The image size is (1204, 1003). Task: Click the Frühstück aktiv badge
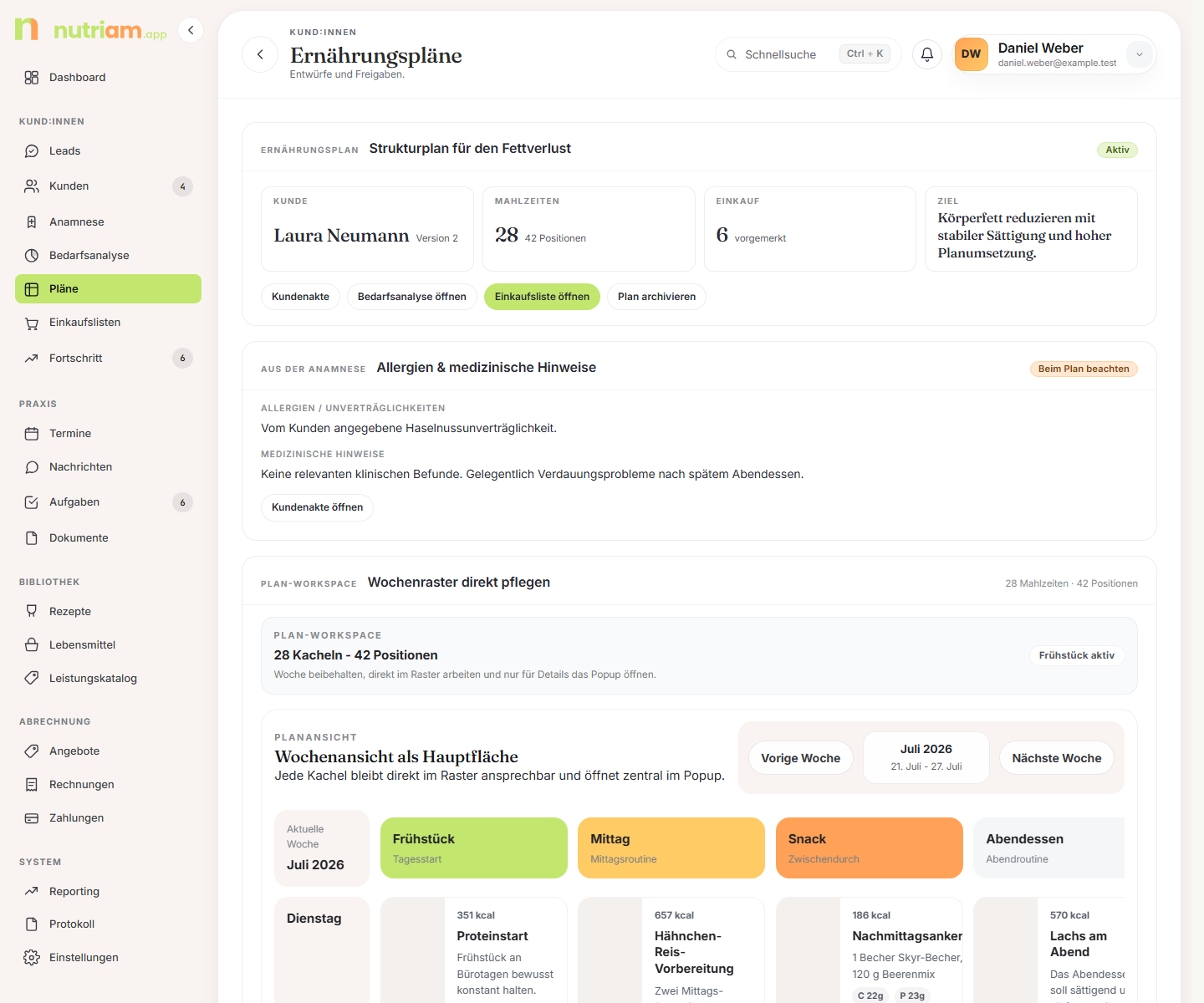(x=1077, y=656)
